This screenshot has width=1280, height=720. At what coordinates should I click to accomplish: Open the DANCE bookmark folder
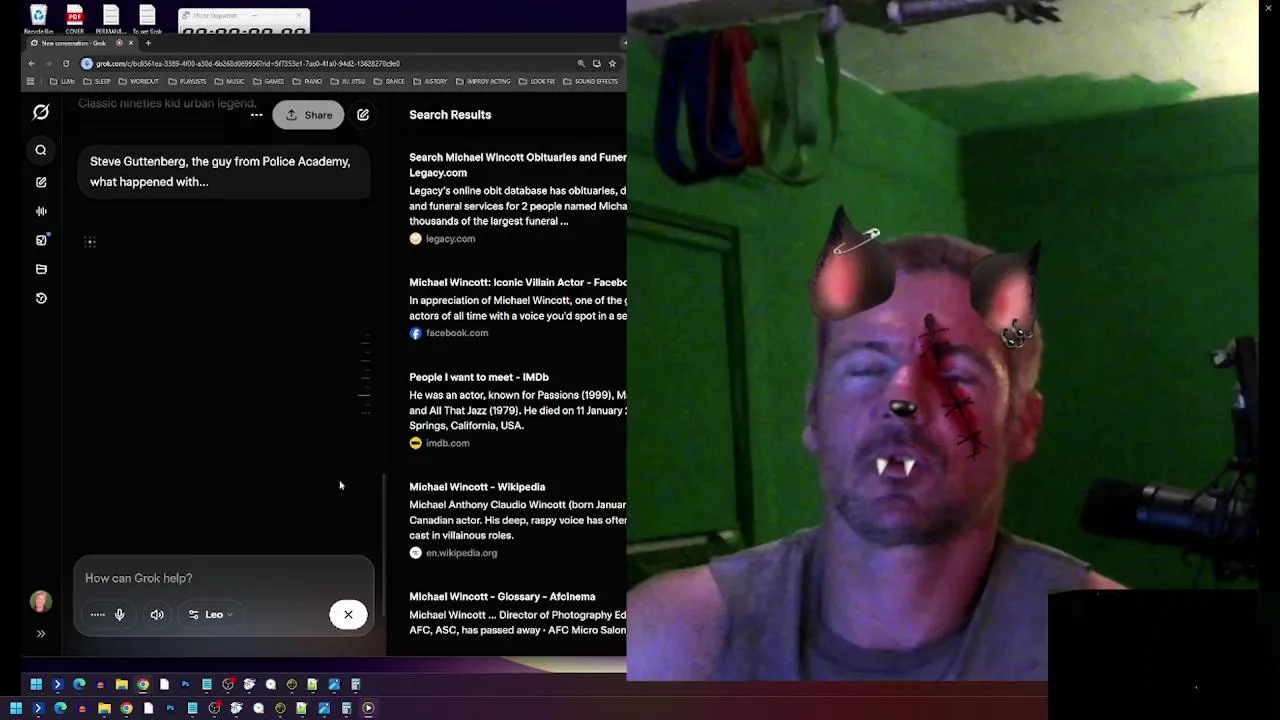pos(391,81)
